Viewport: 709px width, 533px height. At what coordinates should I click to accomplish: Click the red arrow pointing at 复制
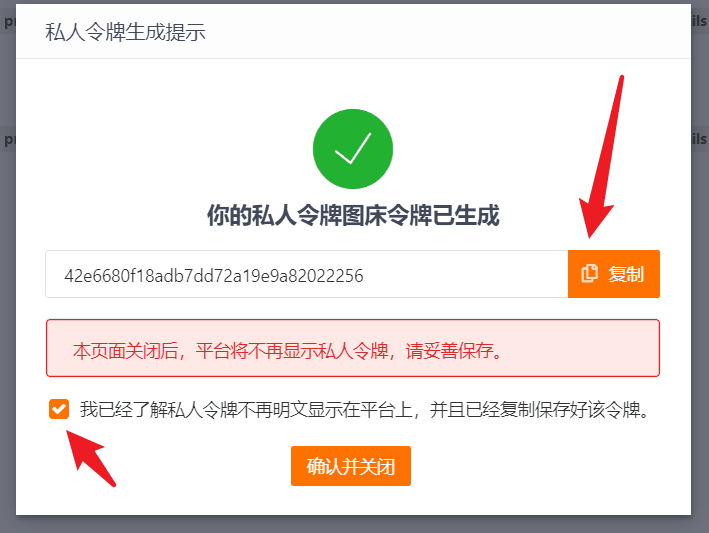click(602, 156)
